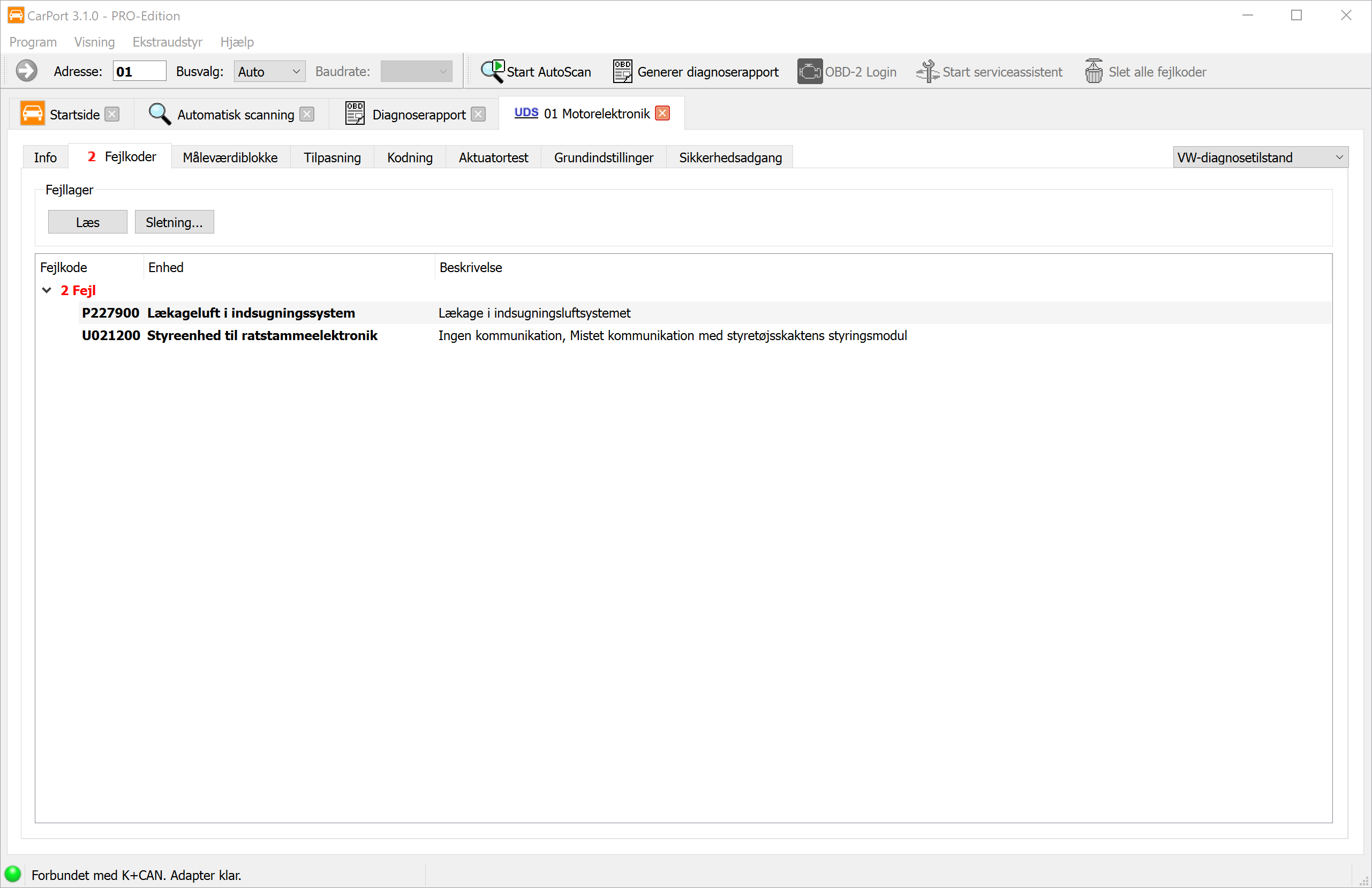Open the Busvalg Auto dropdown

point(269,72)
